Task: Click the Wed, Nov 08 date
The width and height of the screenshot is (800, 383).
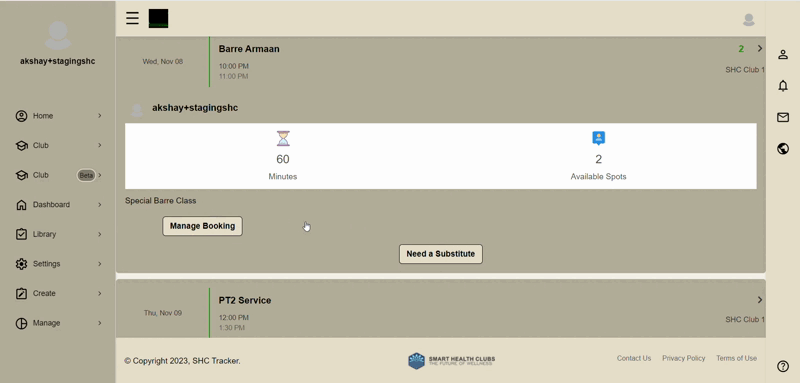Action: pyautogui.click(x=163, y=61)
